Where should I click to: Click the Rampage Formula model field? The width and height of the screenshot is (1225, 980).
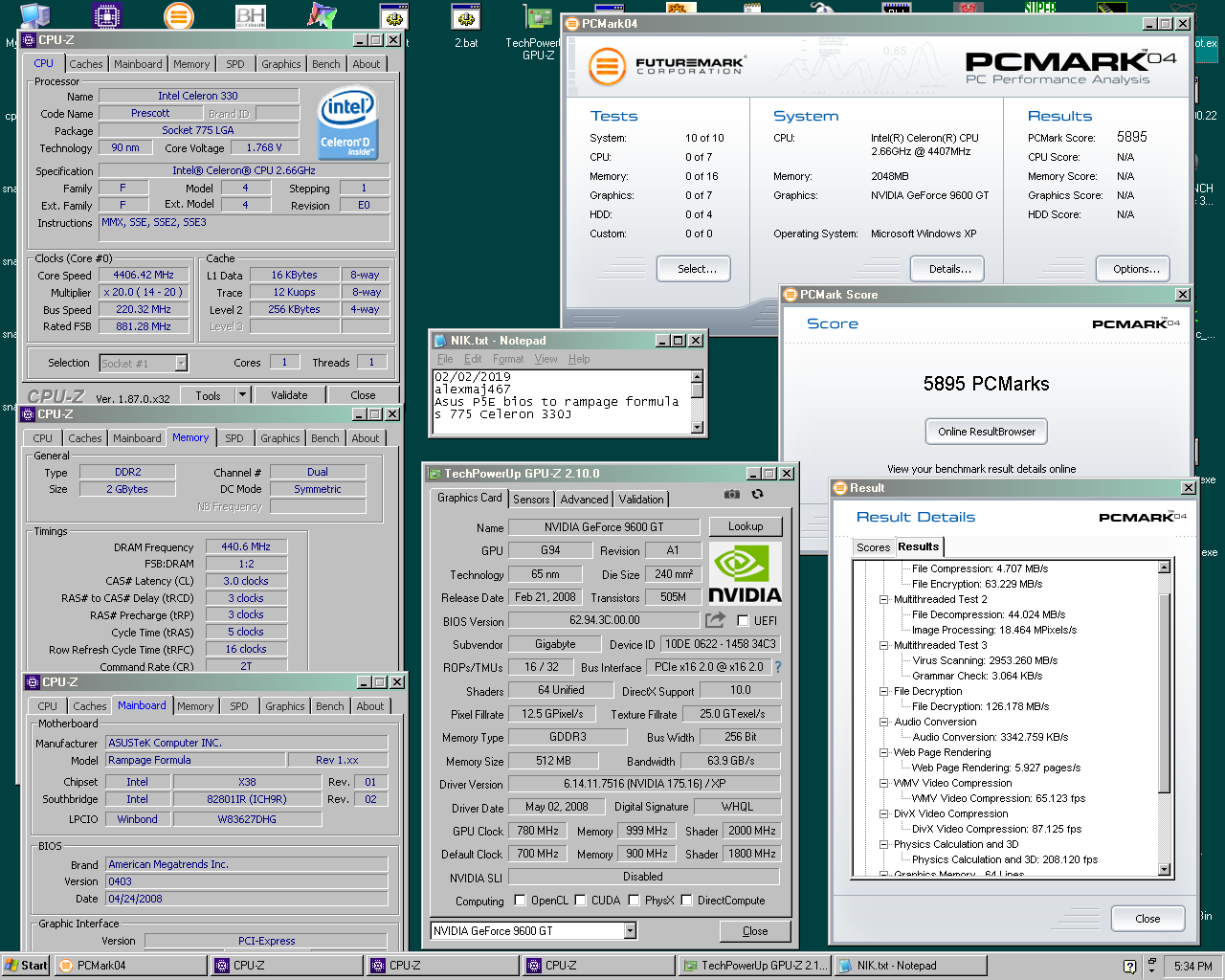195,760
